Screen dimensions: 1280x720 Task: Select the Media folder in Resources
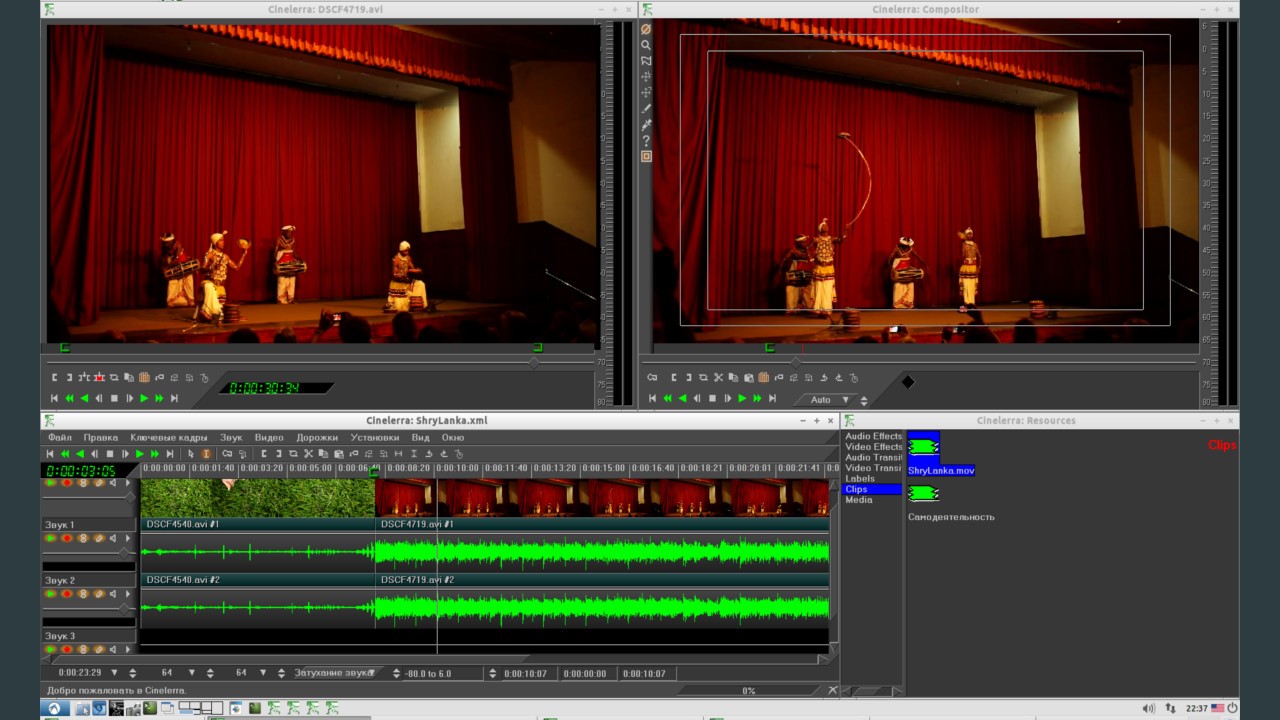(859, 500)
